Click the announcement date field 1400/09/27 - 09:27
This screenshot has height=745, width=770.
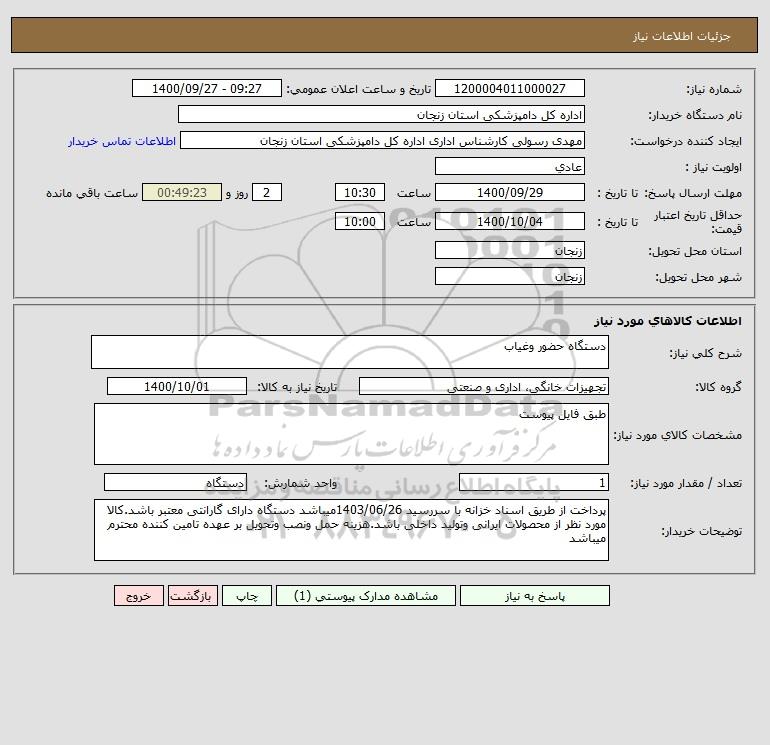(x=207, y=88)
